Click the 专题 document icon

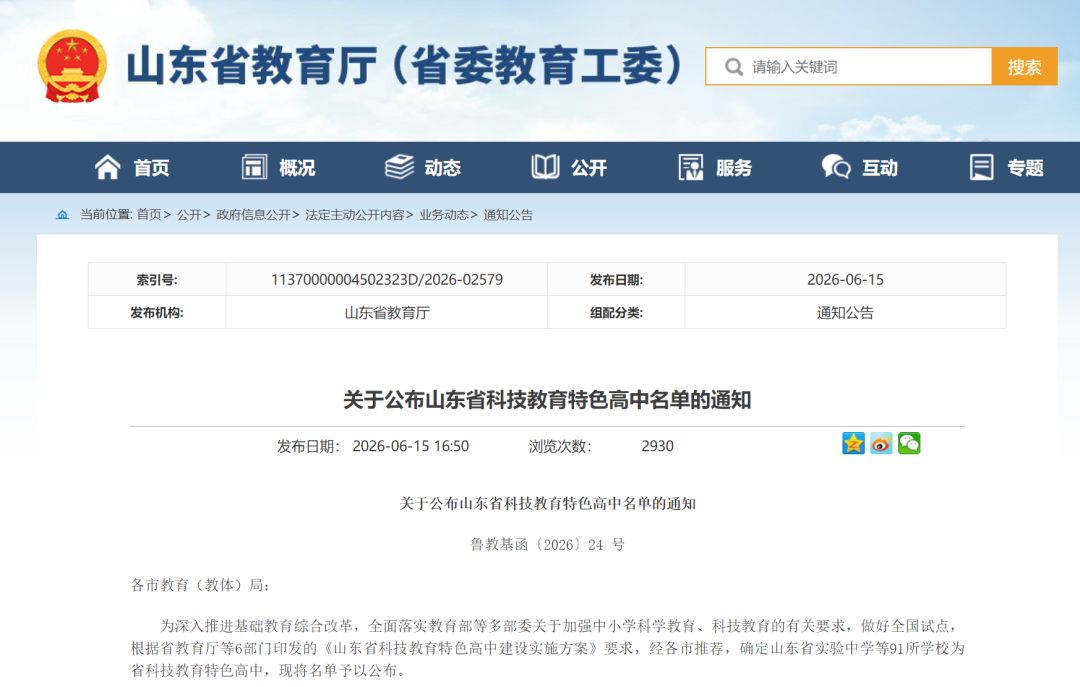click(982, 167)
